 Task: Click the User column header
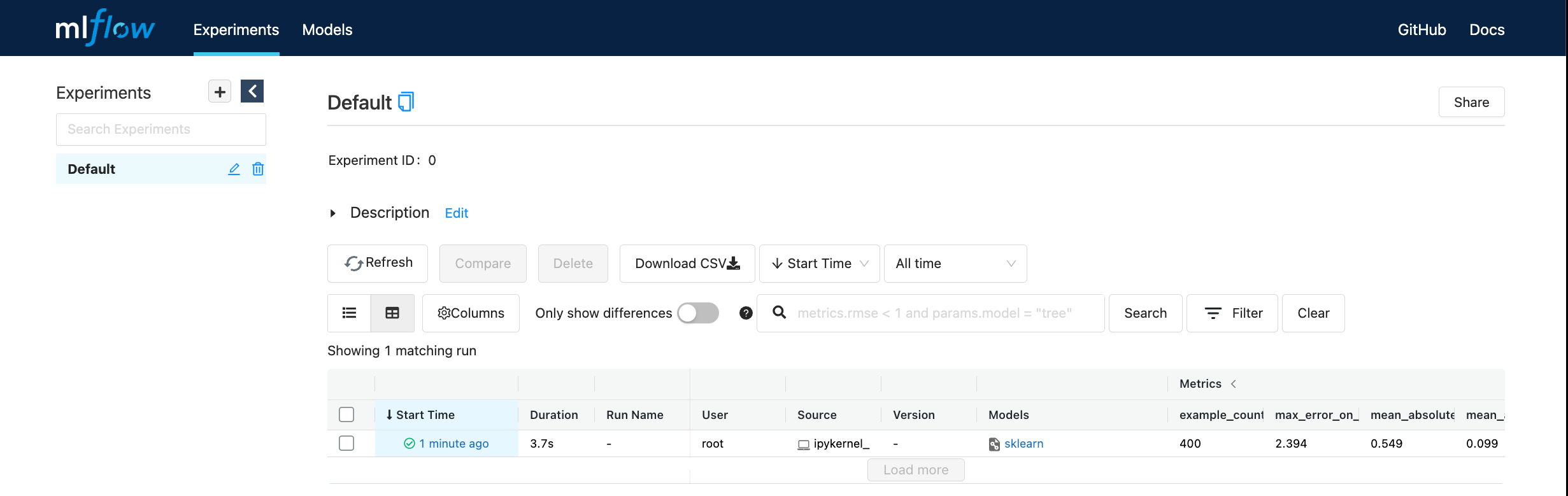tap(715, 415)
